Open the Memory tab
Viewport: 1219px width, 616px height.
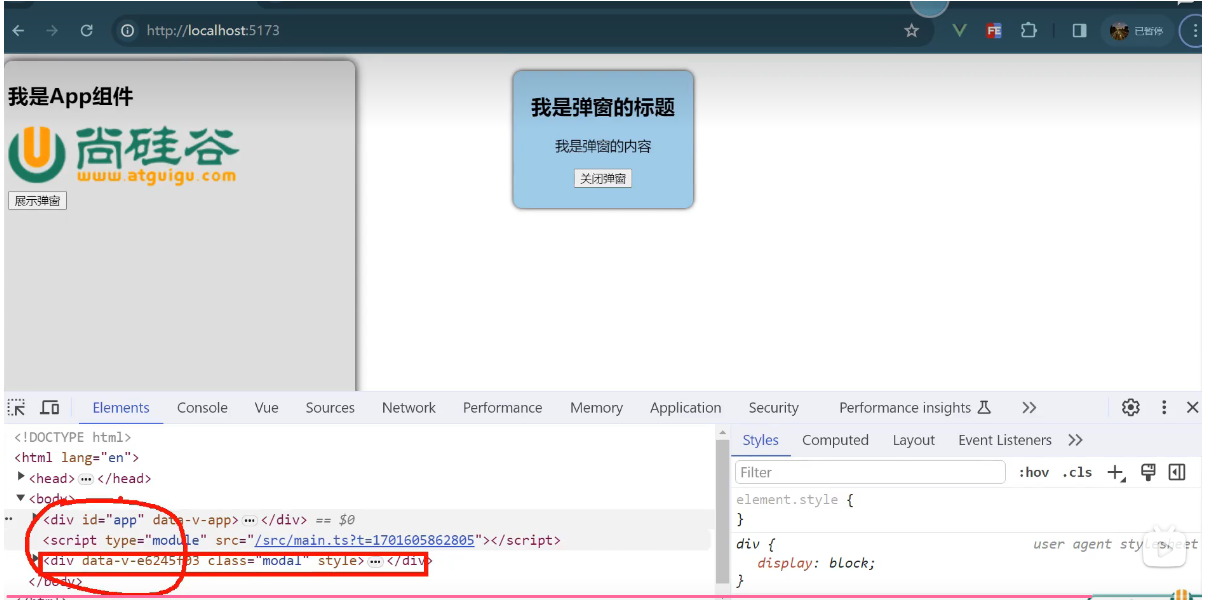tap(596, 408)
